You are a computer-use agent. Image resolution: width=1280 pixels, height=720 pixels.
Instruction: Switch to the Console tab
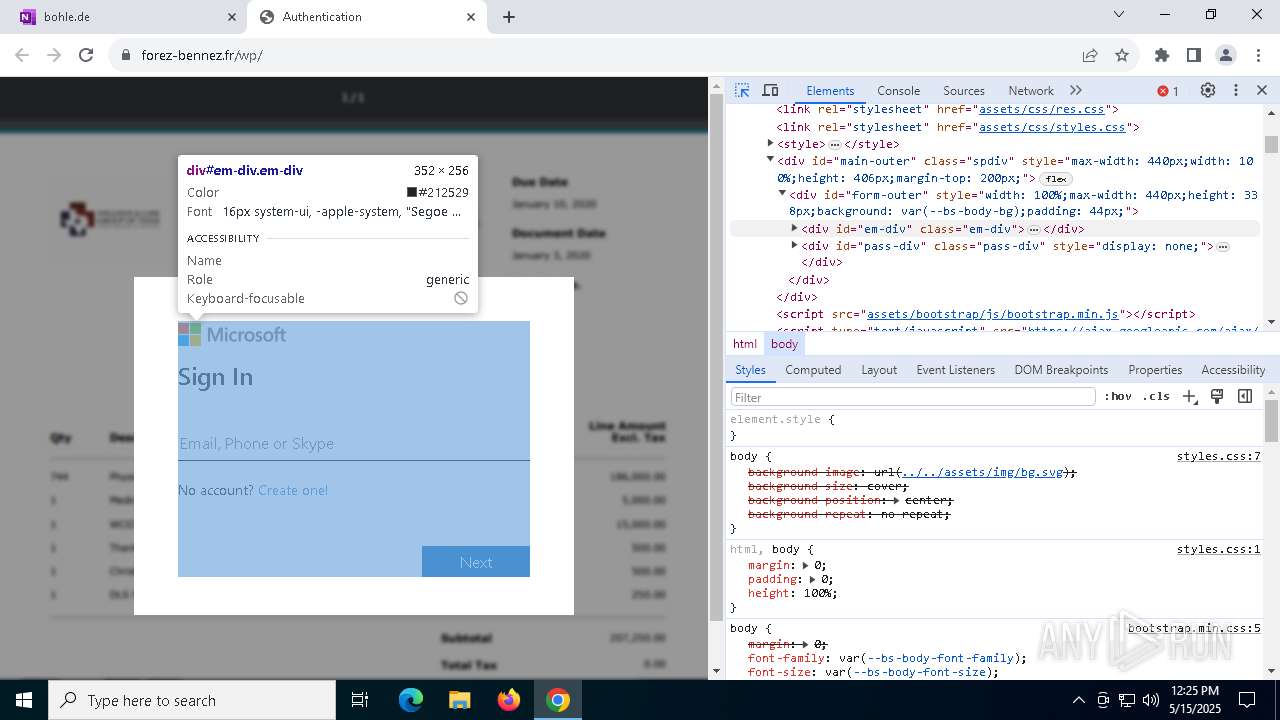pos(898,90)
